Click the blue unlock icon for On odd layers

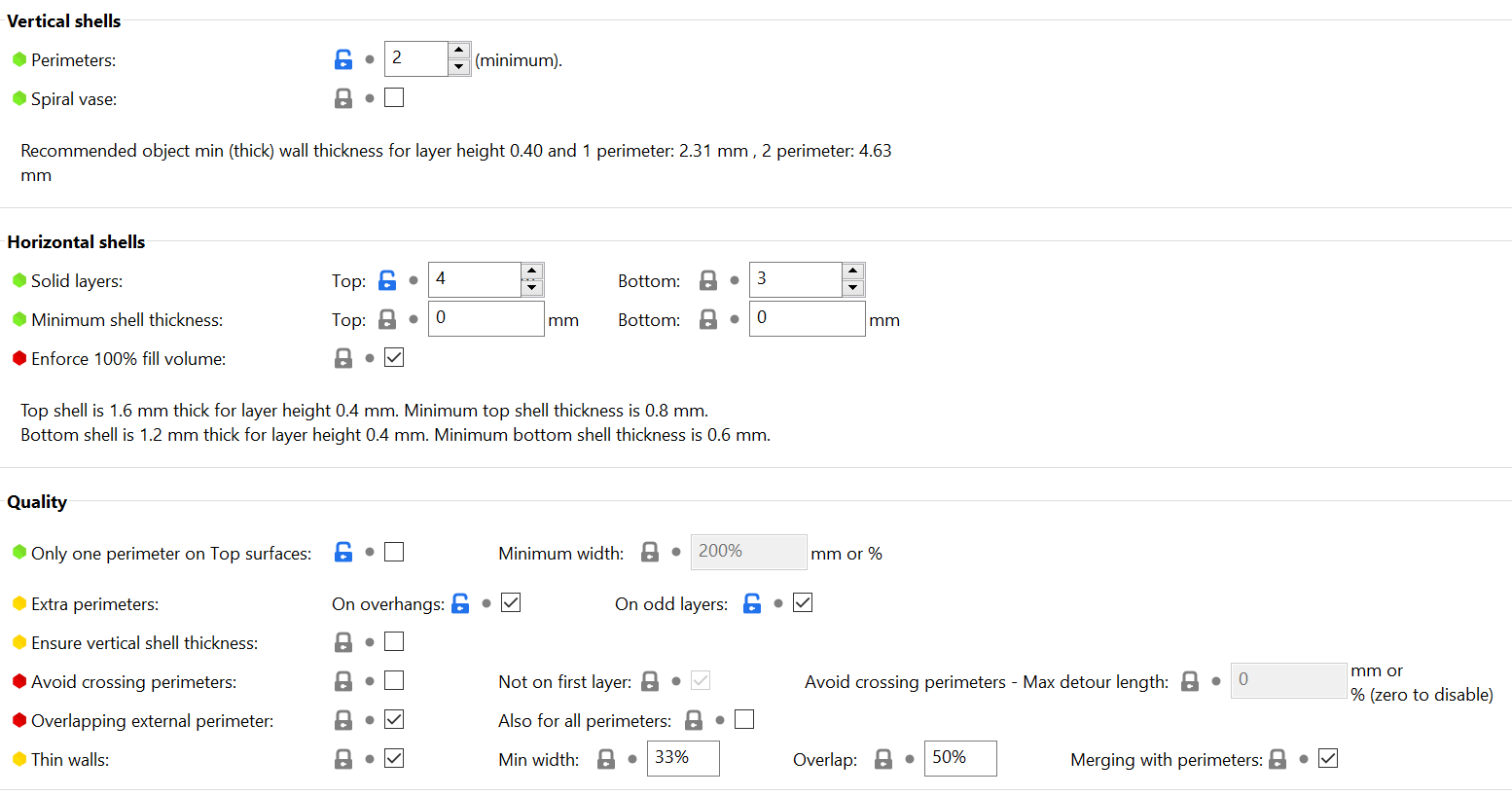752,603
